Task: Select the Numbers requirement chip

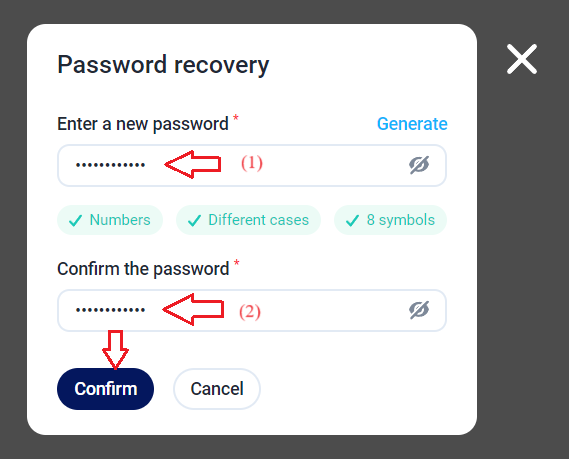Action: click(x=110, y=220)
